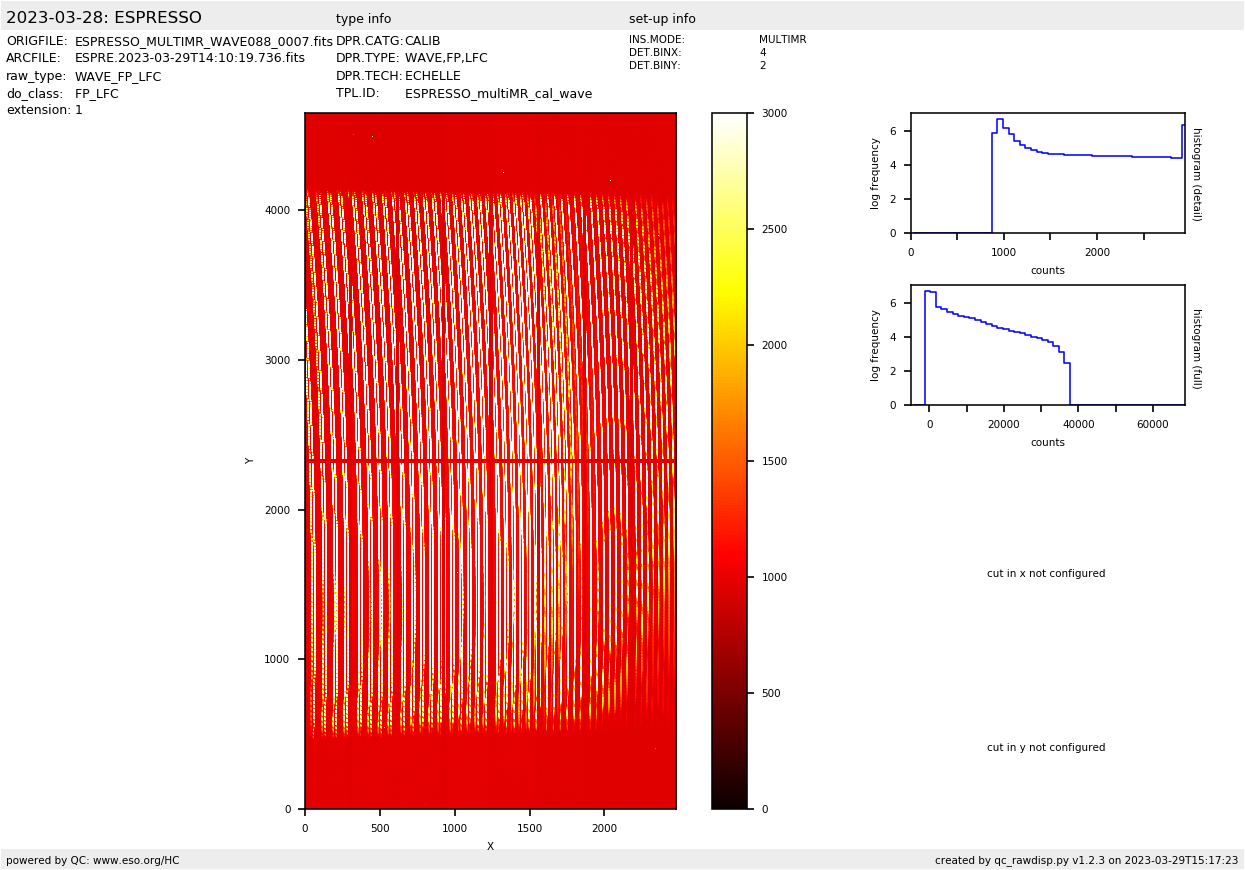
Task: Click the DPR.TYPE value WAVE,FP,LFC
Action: (446, 59)
